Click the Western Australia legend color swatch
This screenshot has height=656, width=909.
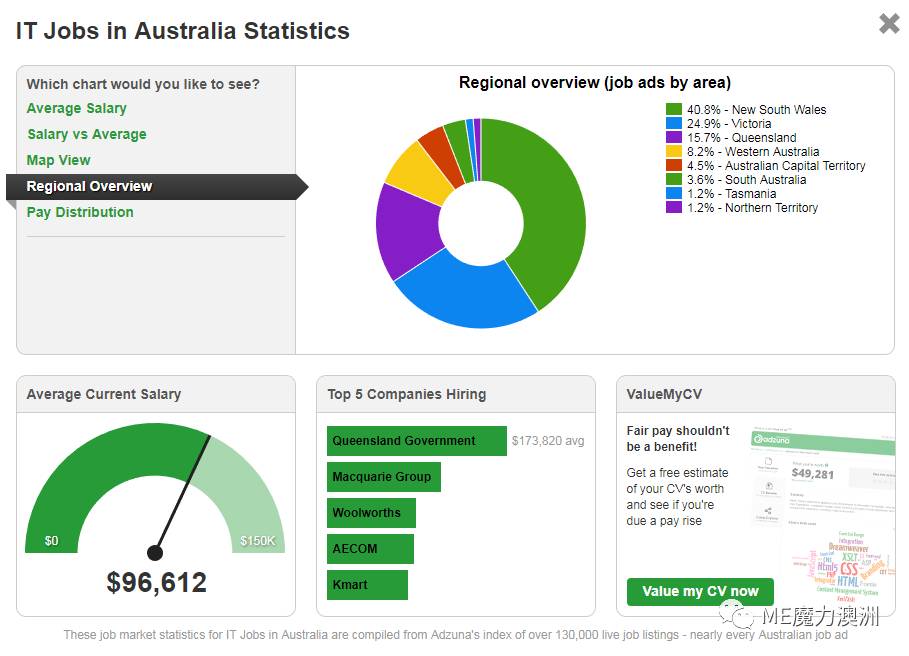click(x=674, y=151)
